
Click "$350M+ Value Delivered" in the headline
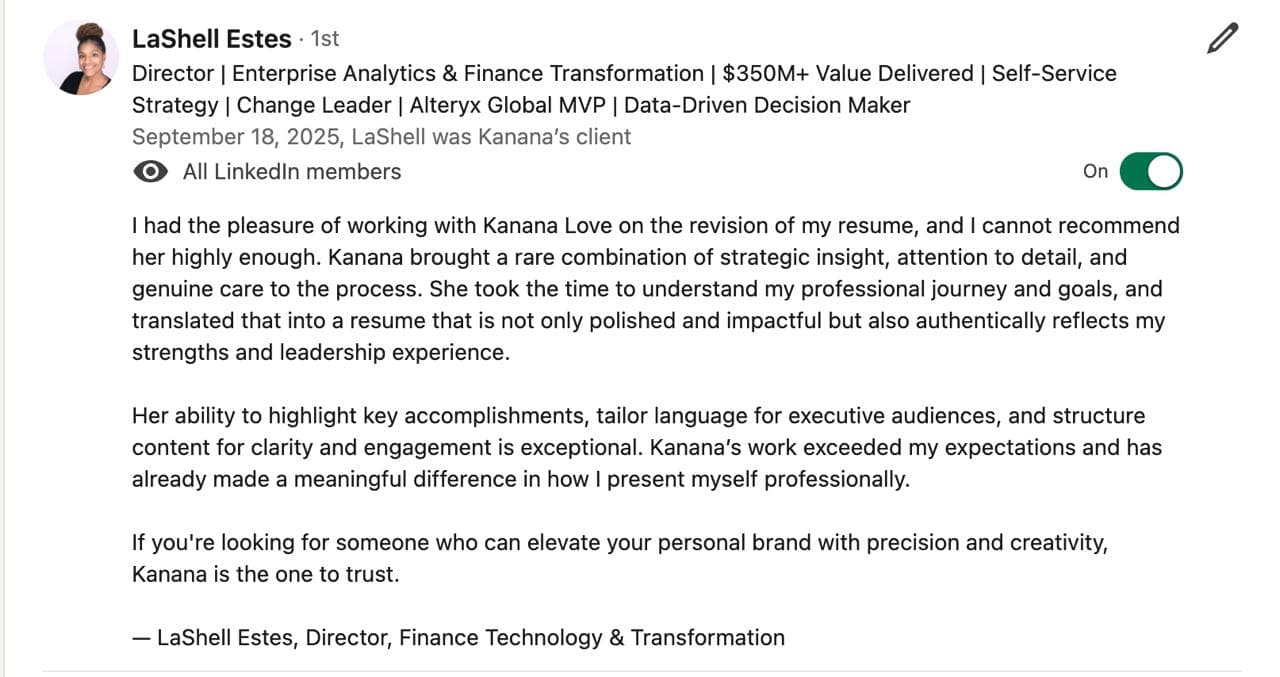coord(848,73)
